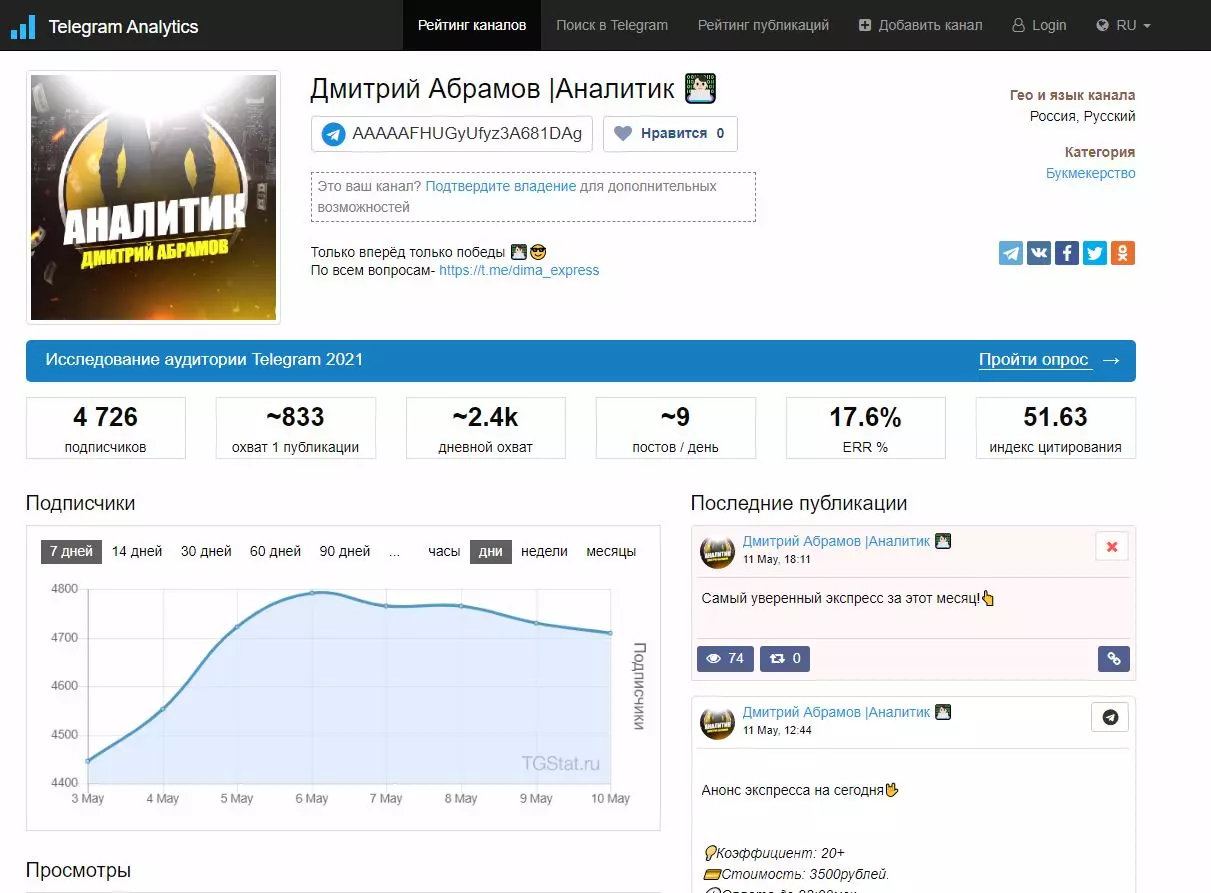This screenshot has height=893, width=1211.
Task: Switch chart grouping to недели
Action: click(544, 551)
